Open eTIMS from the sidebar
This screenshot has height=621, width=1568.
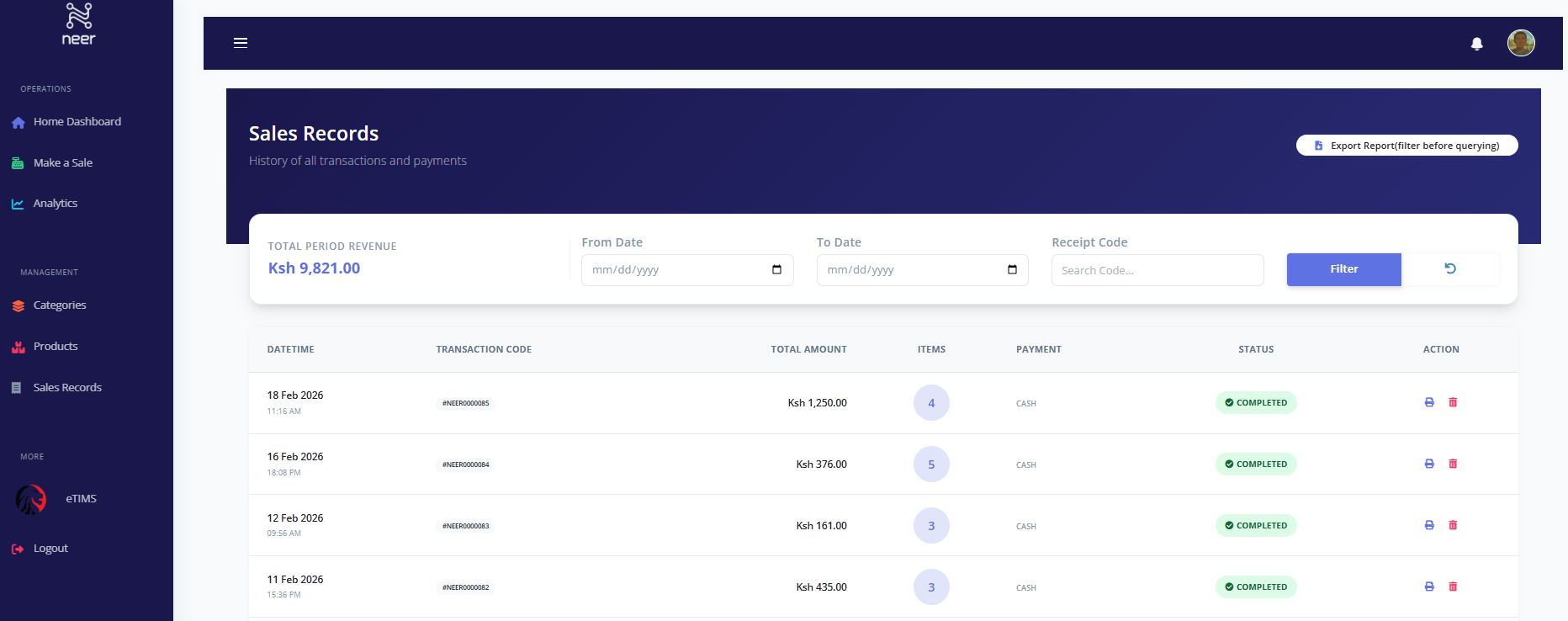[x=81, y=499]
